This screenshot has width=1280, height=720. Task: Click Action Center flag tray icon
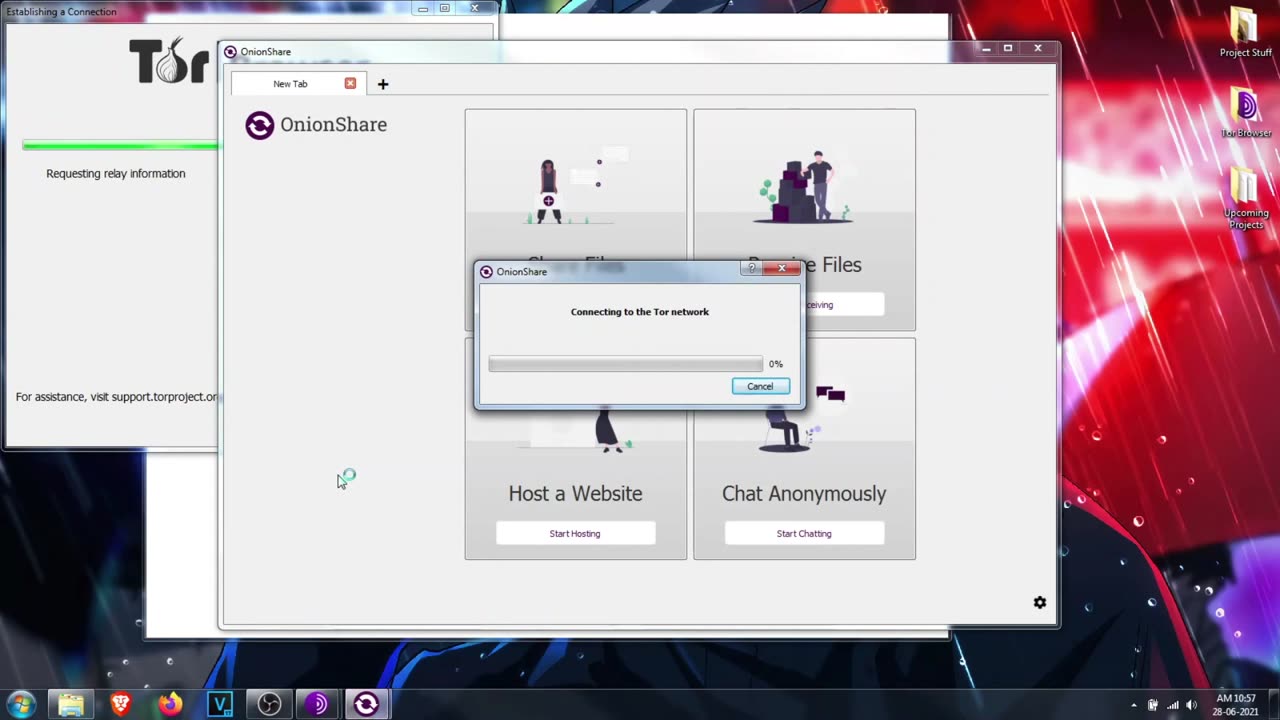click(x=1152, y=705)
